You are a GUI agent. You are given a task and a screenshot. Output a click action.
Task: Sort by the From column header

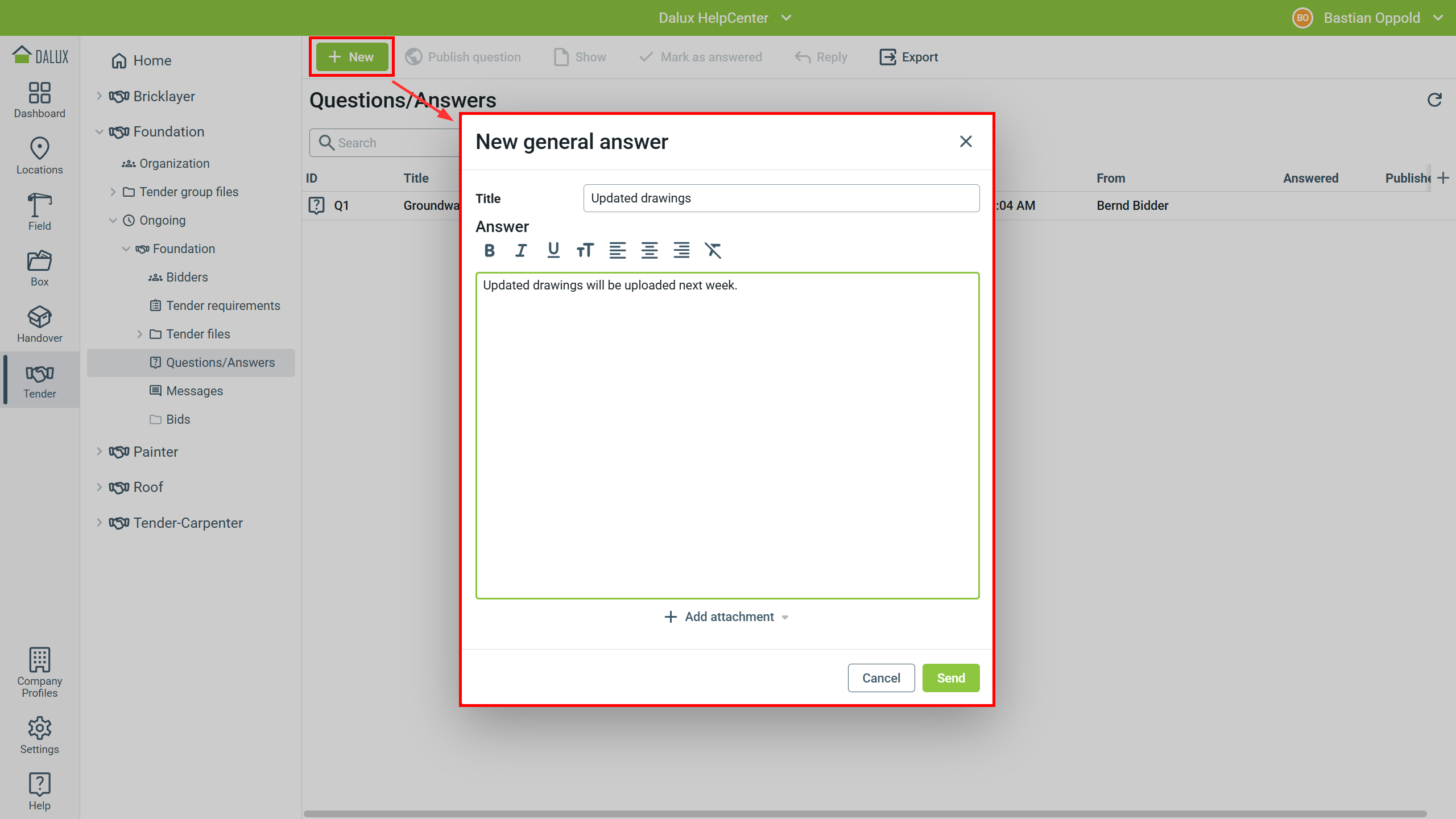tap(1111, 178)
